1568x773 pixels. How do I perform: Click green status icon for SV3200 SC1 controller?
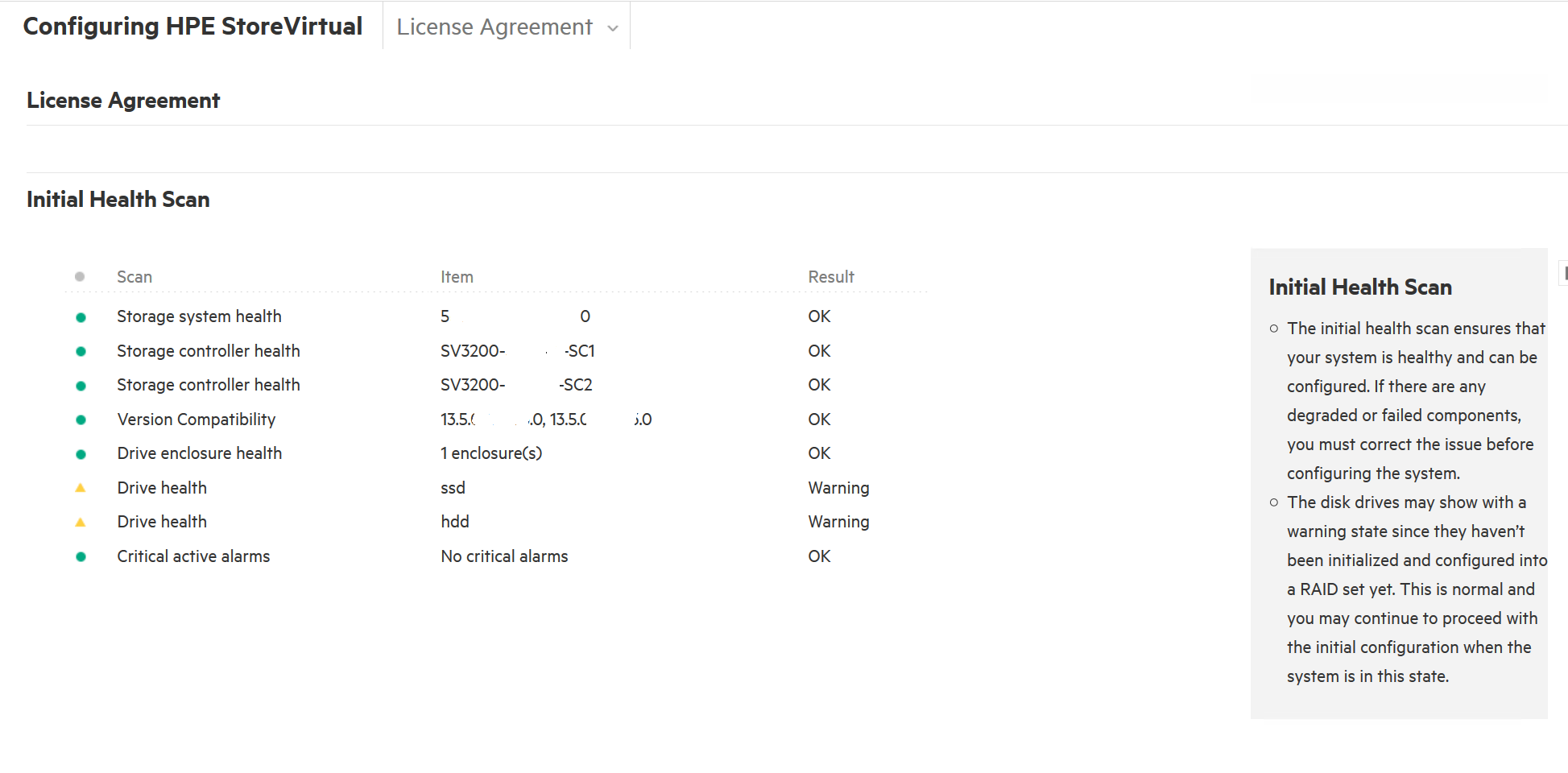point(81,351)
